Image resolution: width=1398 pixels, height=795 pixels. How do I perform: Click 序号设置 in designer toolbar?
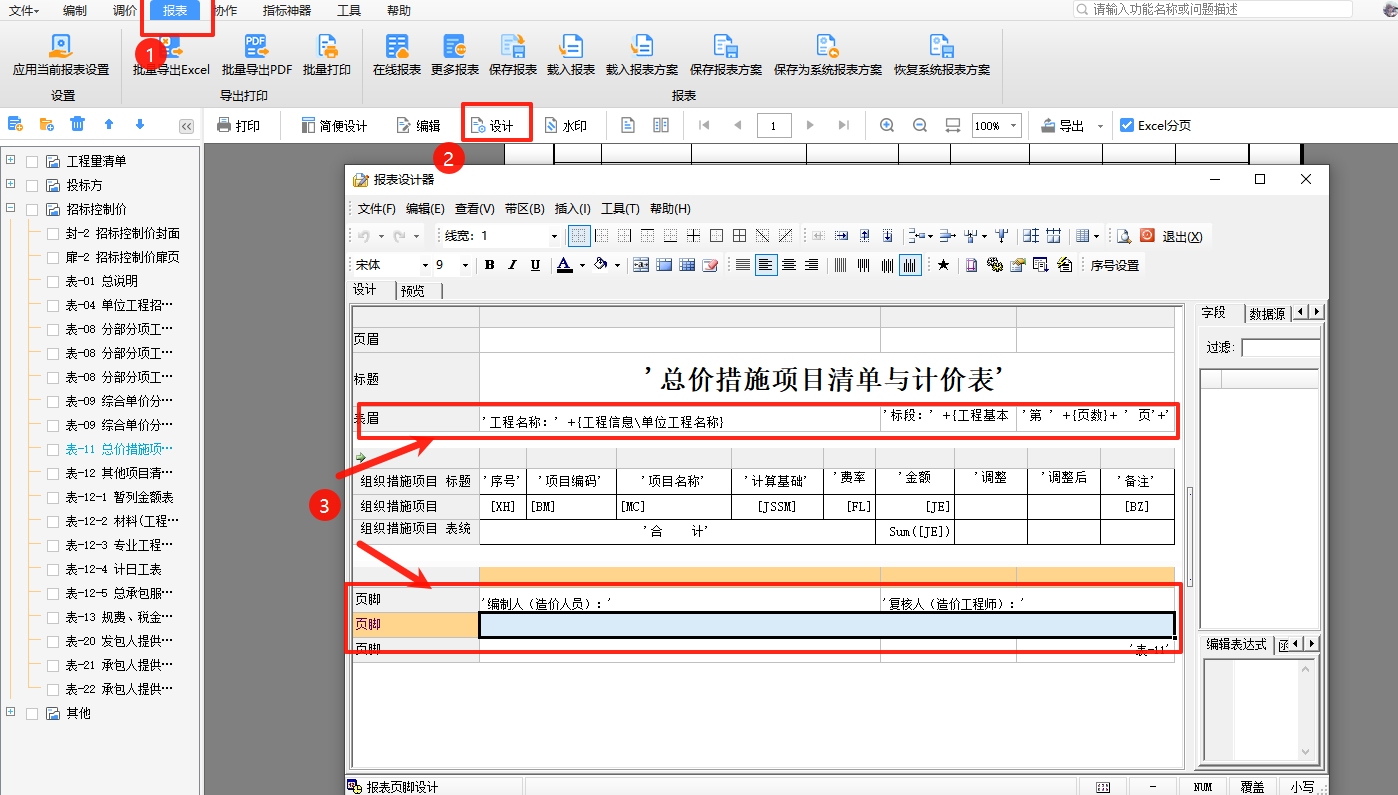click(1114, 265)
